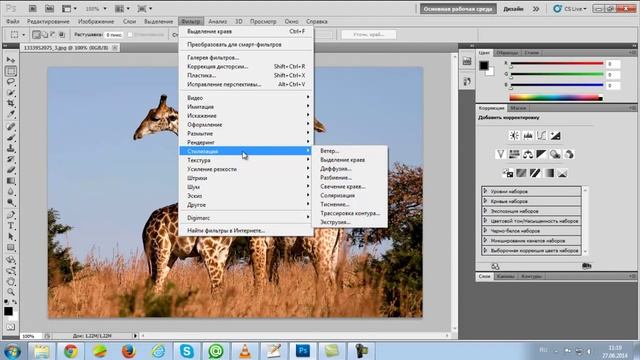Click the Основная рабочая среда workspace button
The width and height of the screenshot is (640, 360).
[x=458, y=9]
